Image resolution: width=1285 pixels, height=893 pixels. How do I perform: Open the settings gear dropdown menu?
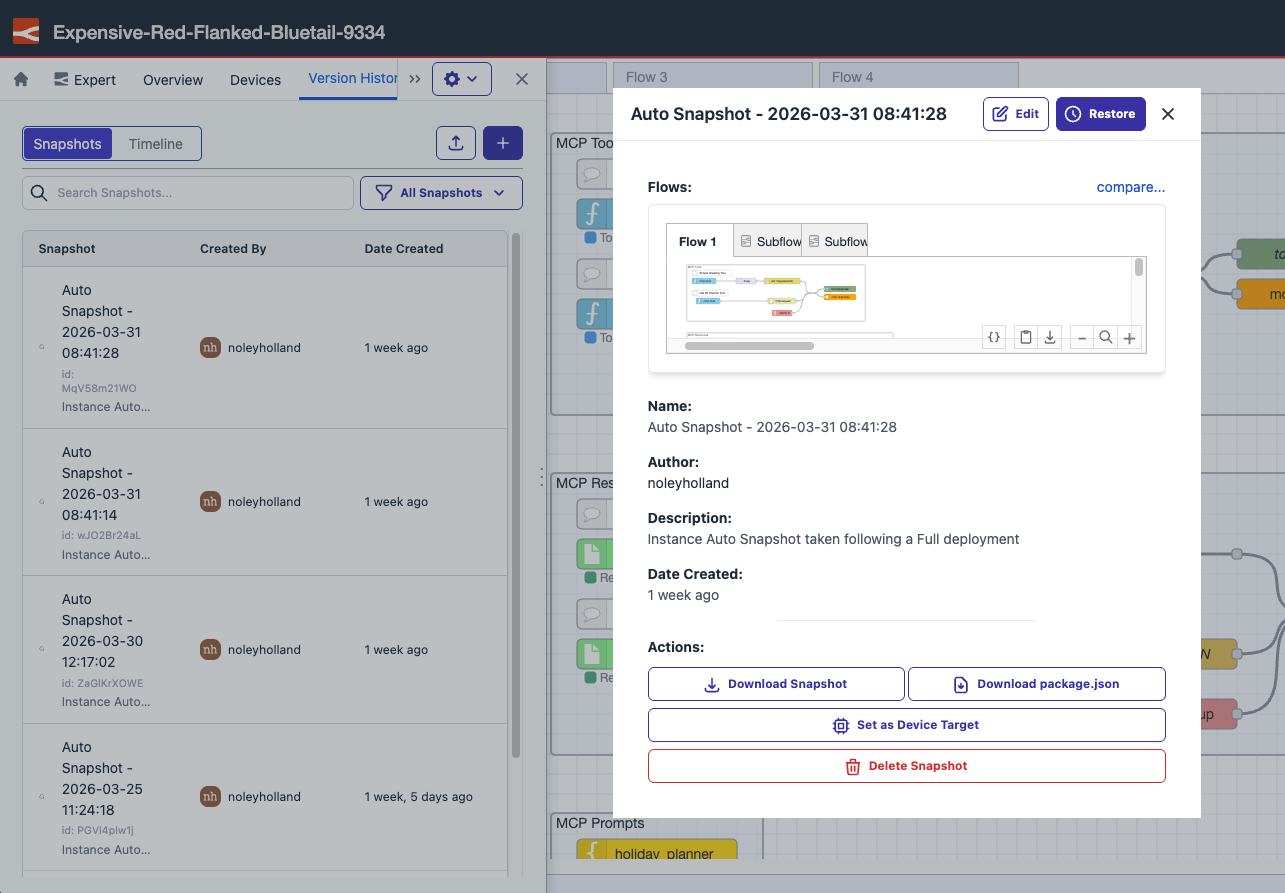[x=462, y=78]
